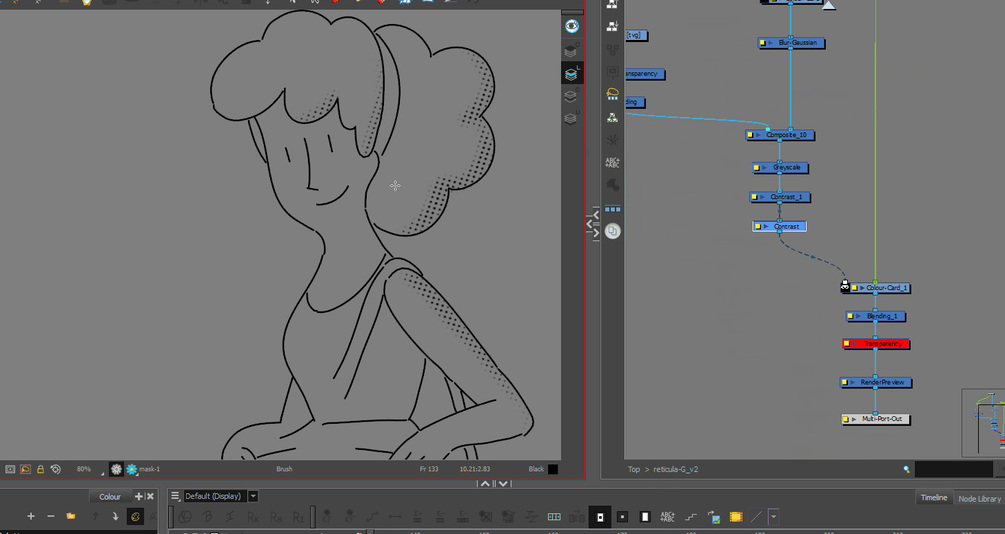Click camera reset view icon in status bar

pyautogui.click(x=10, y=469)
